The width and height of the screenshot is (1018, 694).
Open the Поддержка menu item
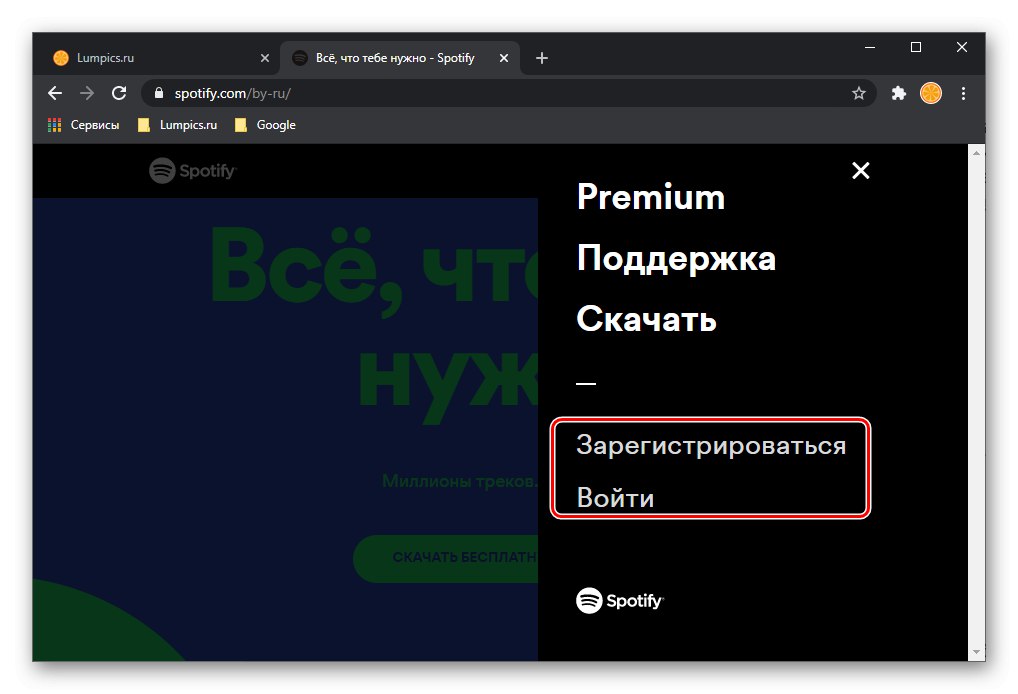pyautogui.click(x=676, y=259)
